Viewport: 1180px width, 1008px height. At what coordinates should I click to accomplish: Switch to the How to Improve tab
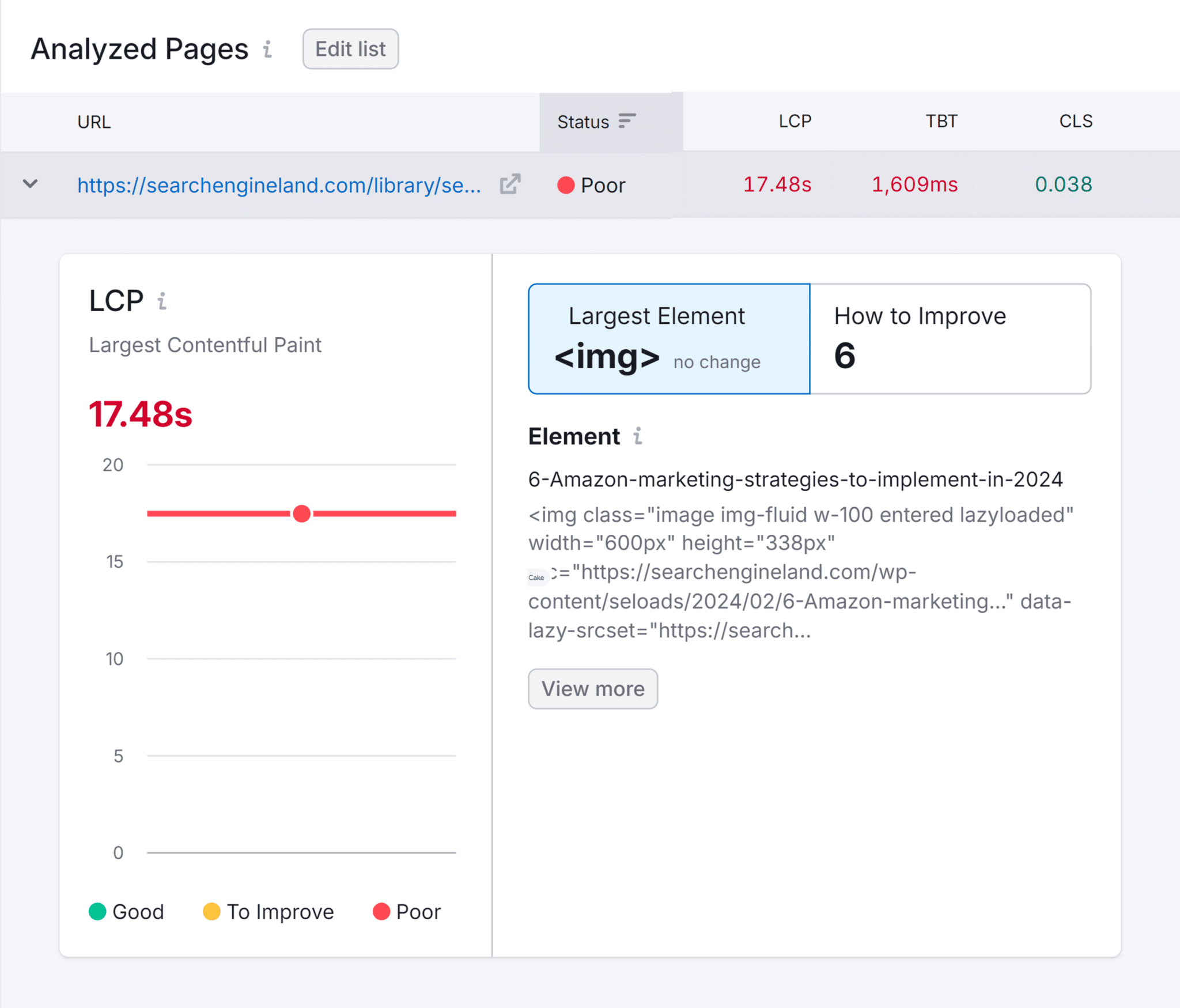click(x=950, y=339)
